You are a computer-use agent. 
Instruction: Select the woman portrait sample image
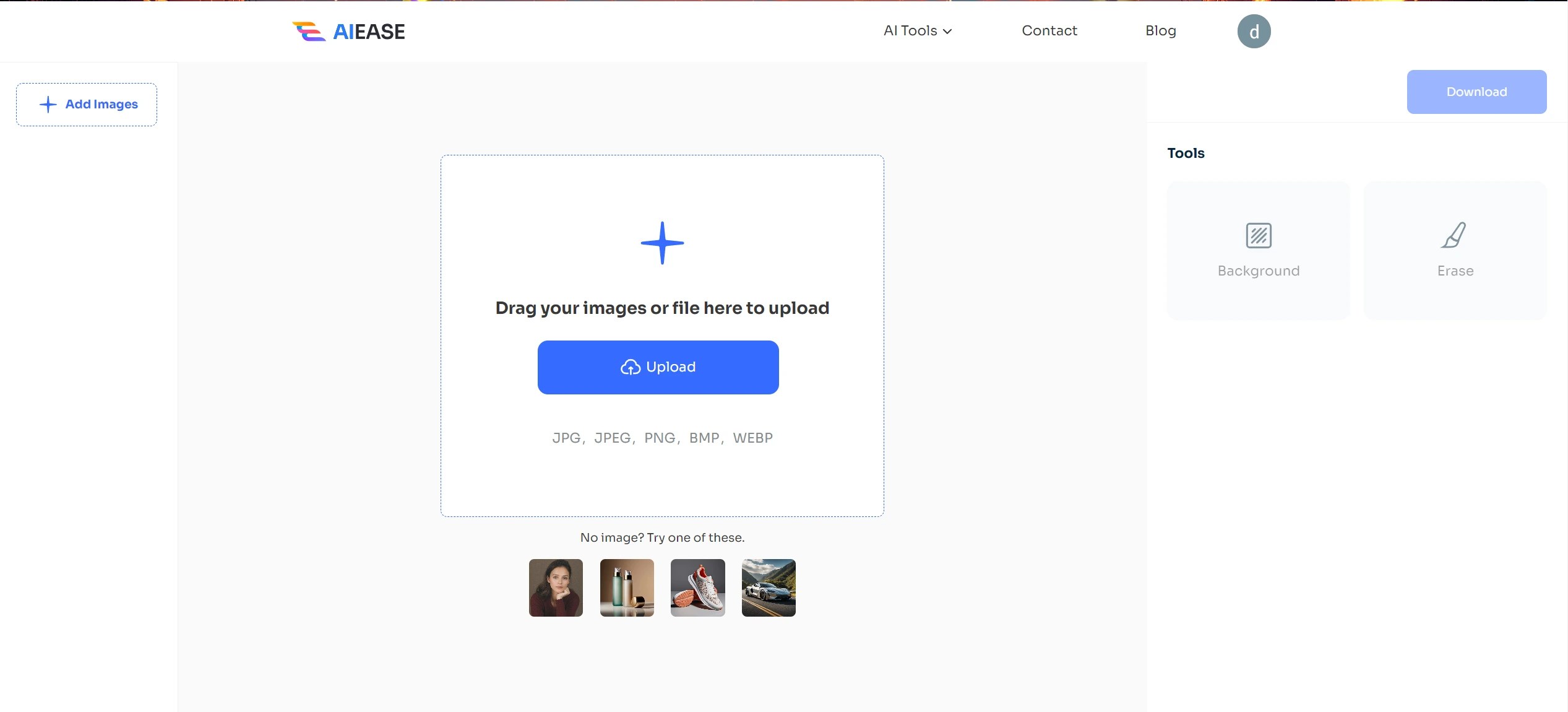click(555, 587)
